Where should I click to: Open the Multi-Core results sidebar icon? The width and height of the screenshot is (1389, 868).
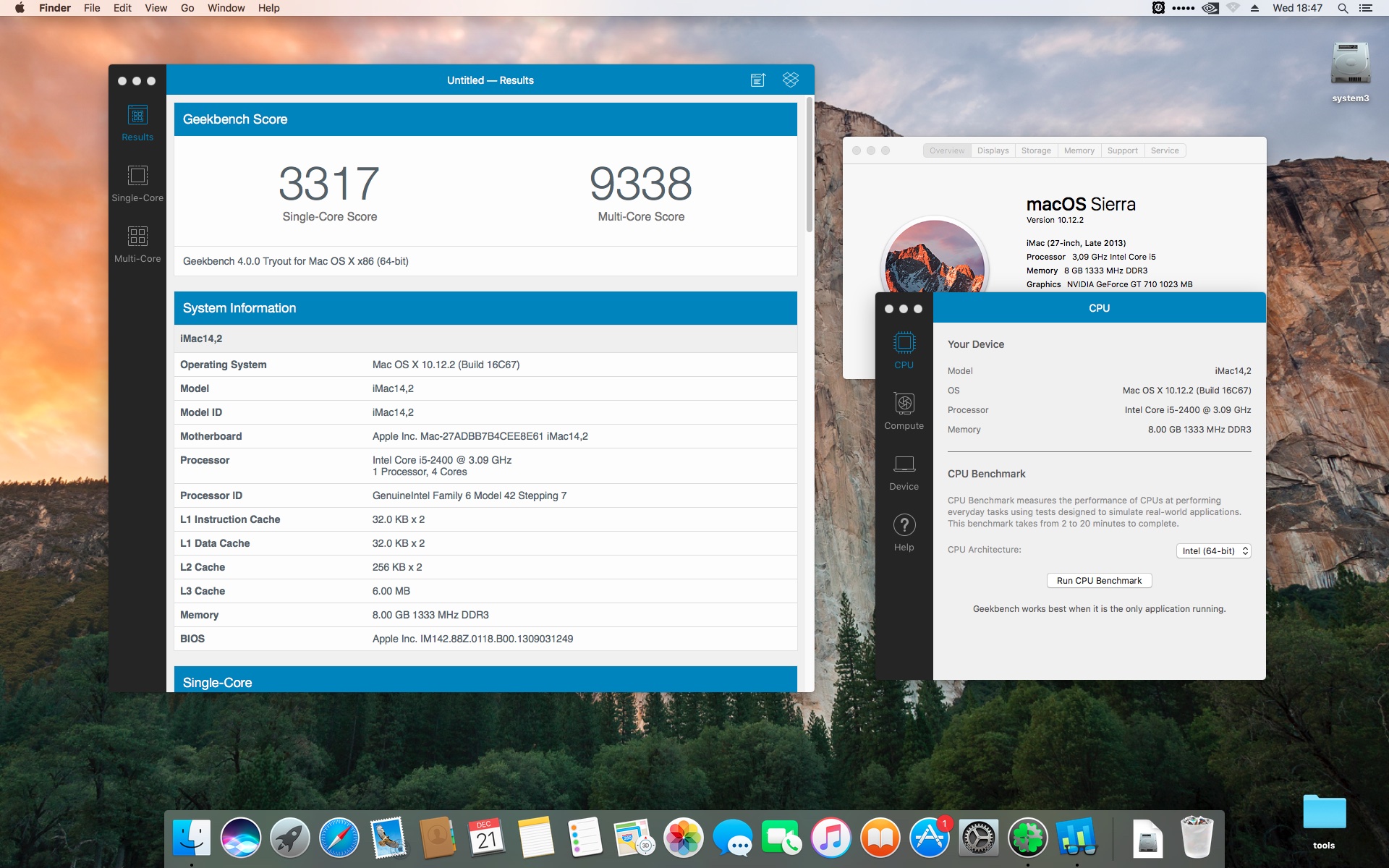[137, 237]
